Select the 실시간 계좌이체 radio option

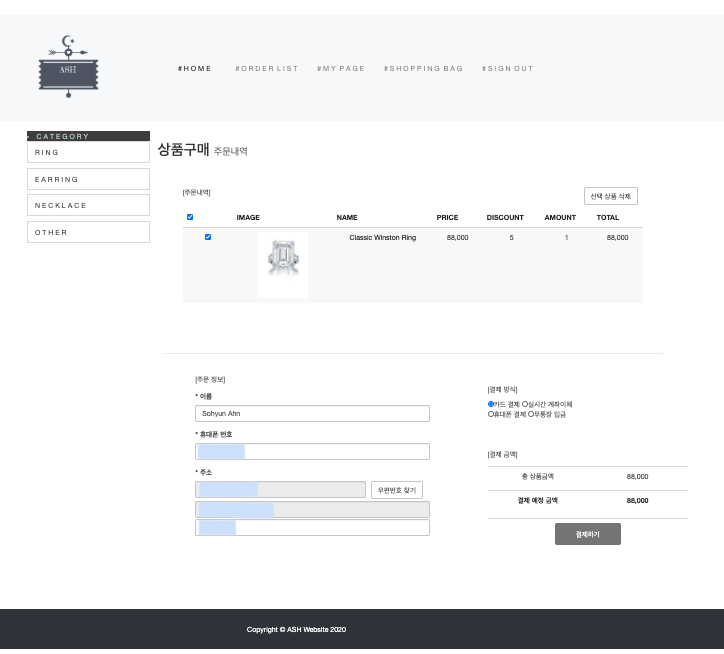525,404
